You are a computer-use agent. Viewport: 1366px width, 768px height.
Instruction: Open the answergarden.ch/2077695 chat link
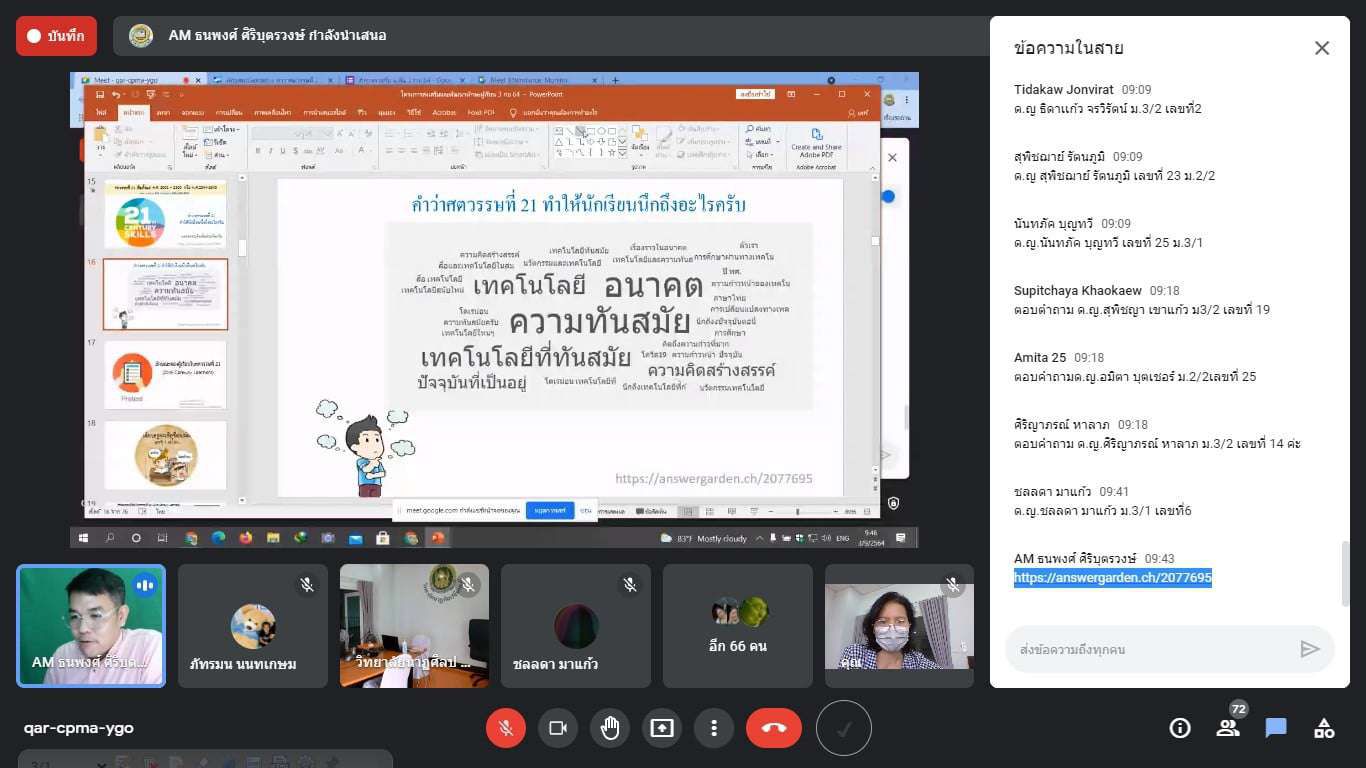pyautogui.click(x=1112, y=578)
